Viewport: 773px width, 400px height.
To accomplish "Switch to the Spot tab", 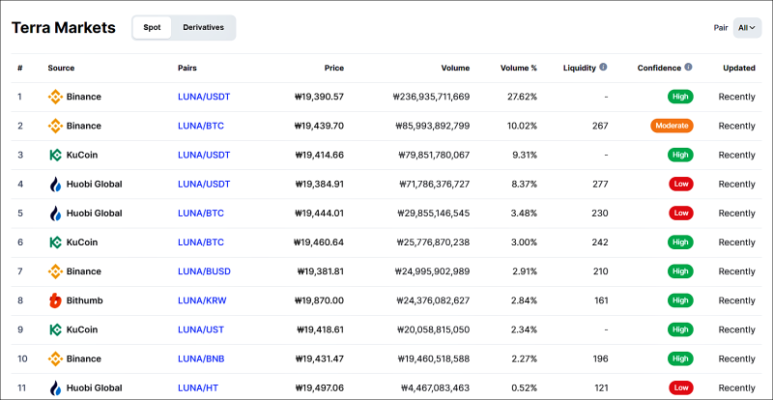I will click(x=152, y=28).
